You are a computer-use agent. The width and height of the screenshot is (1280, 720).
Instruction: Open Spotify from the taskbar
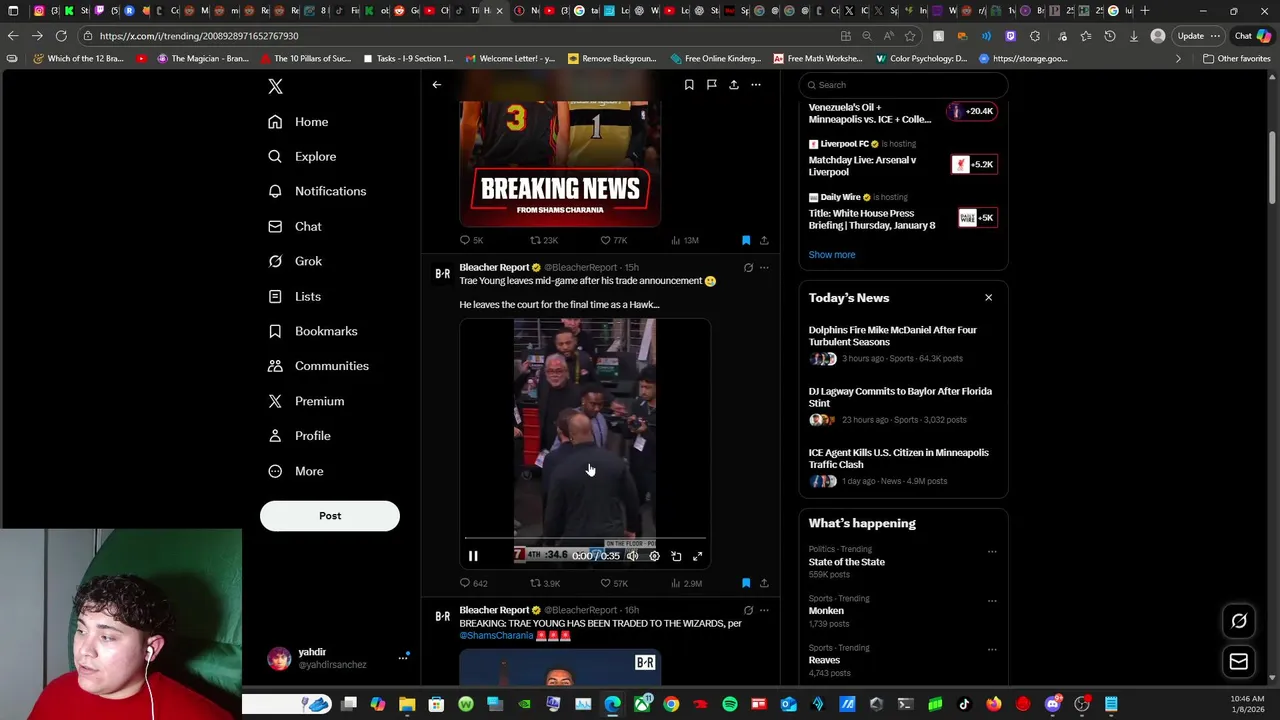[730, 704]
